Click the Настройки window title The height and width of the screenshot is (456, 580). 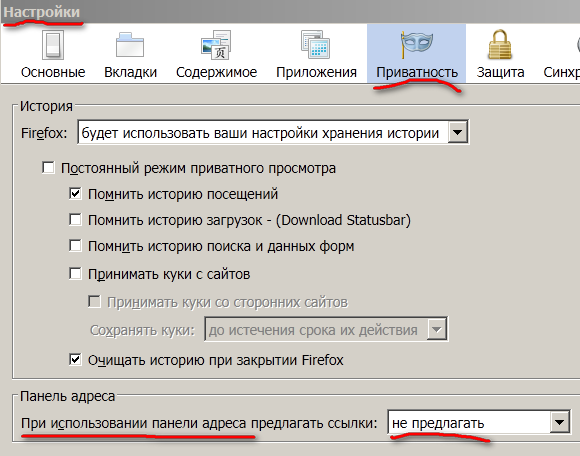(42, 12)
